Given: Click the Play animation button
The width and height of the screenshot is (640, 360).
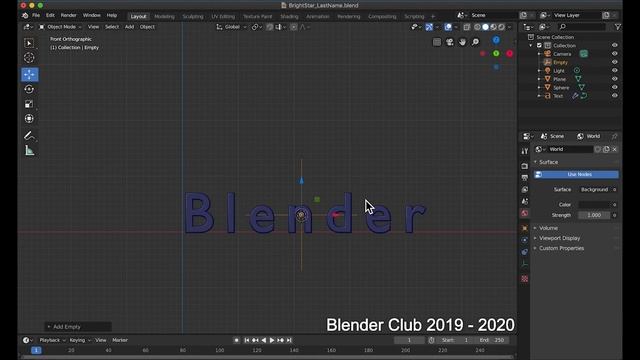Looking at the screenshot, I should tap(272, 340).
